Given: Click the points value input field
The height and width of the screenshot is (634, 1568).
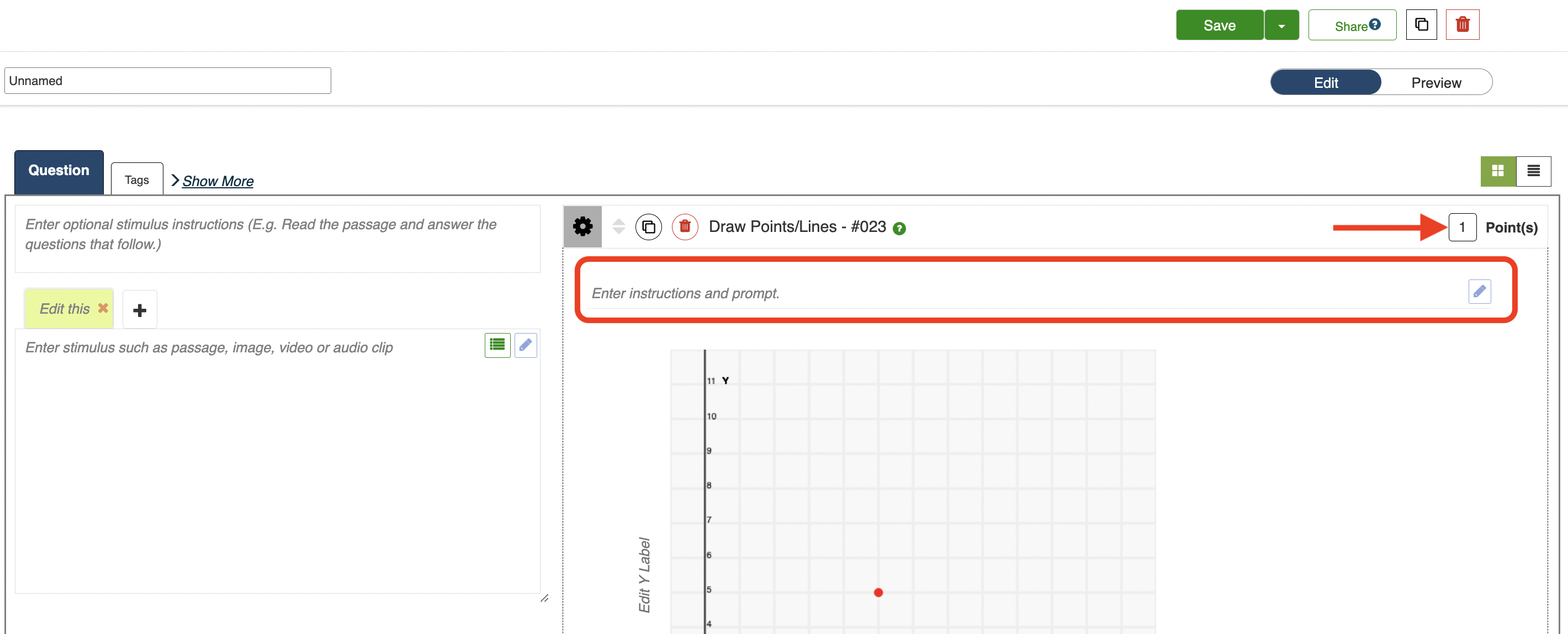Looking at the screenshot, I should pyautogui.click(x=1461, y=227).
